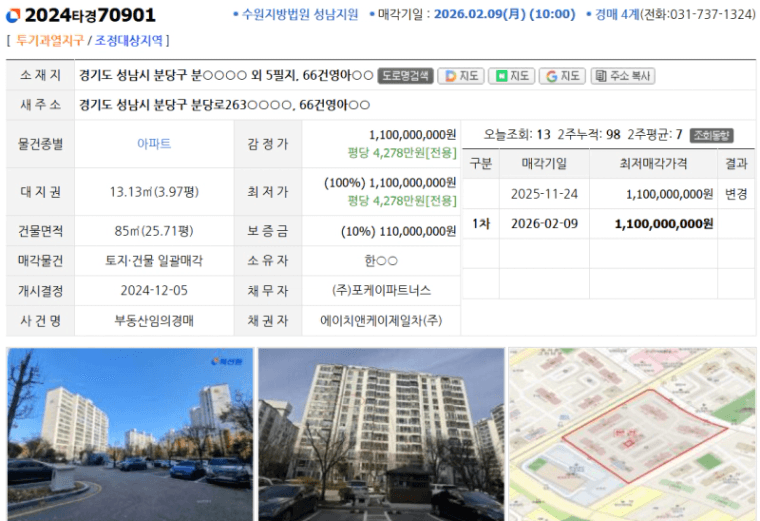Click the 도로명검색 button
The height and width of the screenshot is (521, 760).
[405, 76]
